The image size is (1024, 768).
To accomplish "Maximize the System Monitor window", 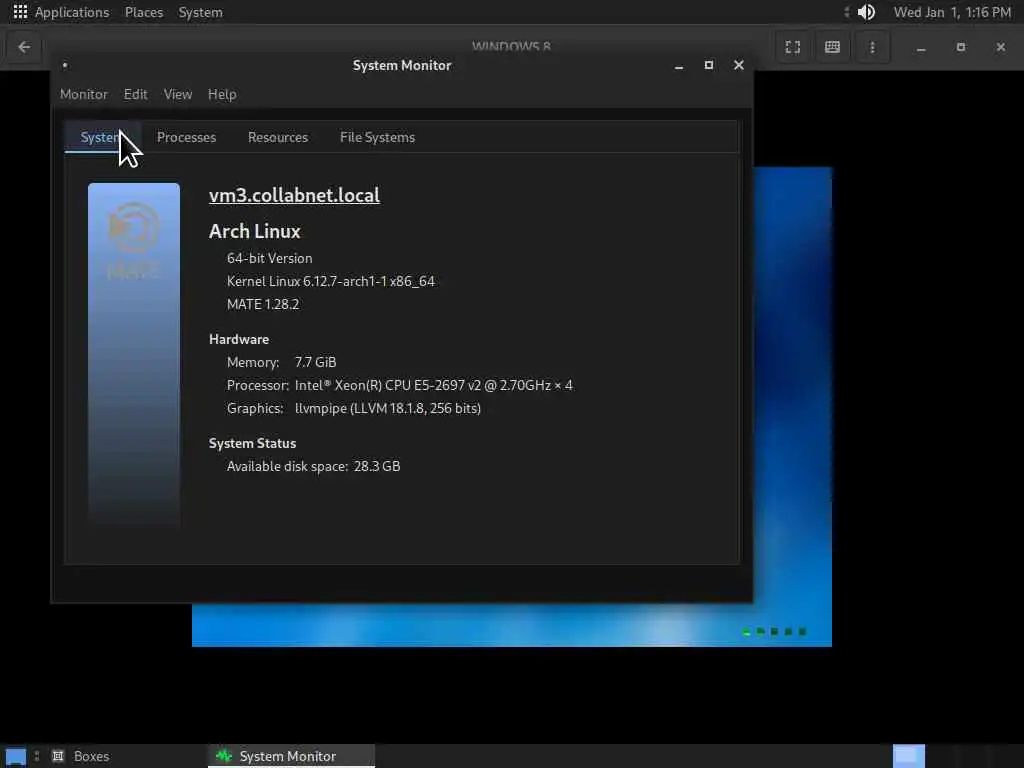I will (709, 65).
